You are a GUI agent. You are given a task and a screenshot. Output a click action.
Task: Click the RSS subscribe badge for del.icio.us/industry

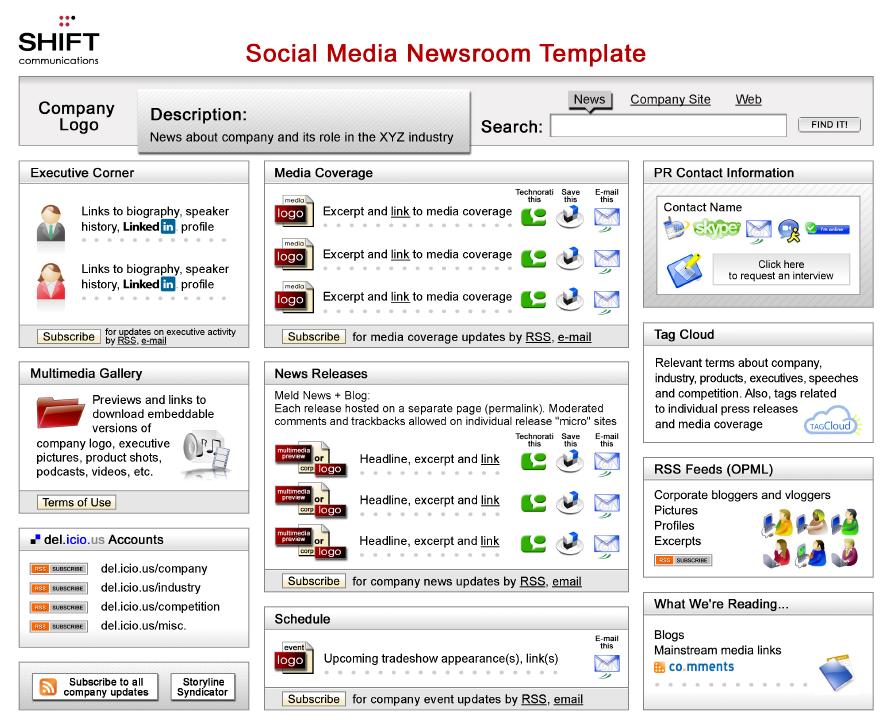coord(59,589)
